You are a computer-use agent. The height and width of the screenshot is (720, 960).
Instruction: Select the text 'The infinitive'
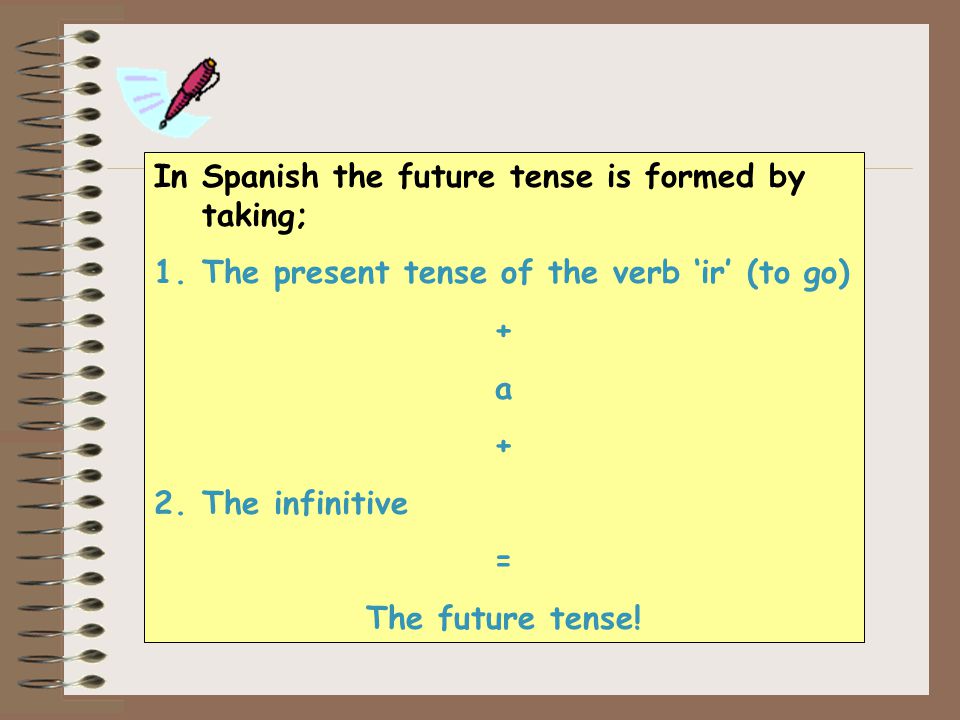click(305, 503)
